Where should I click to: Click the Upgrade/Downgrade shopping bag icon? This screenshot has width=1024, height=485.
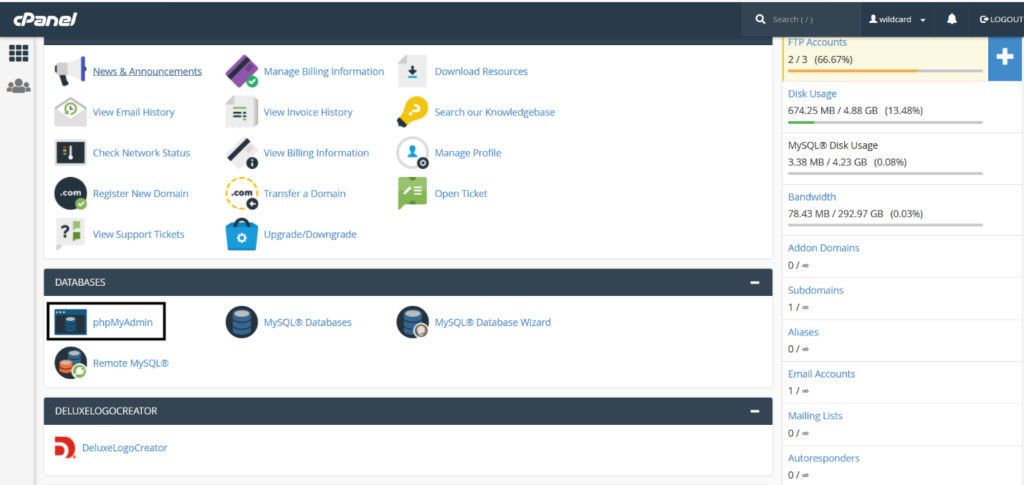coord(242,234)
